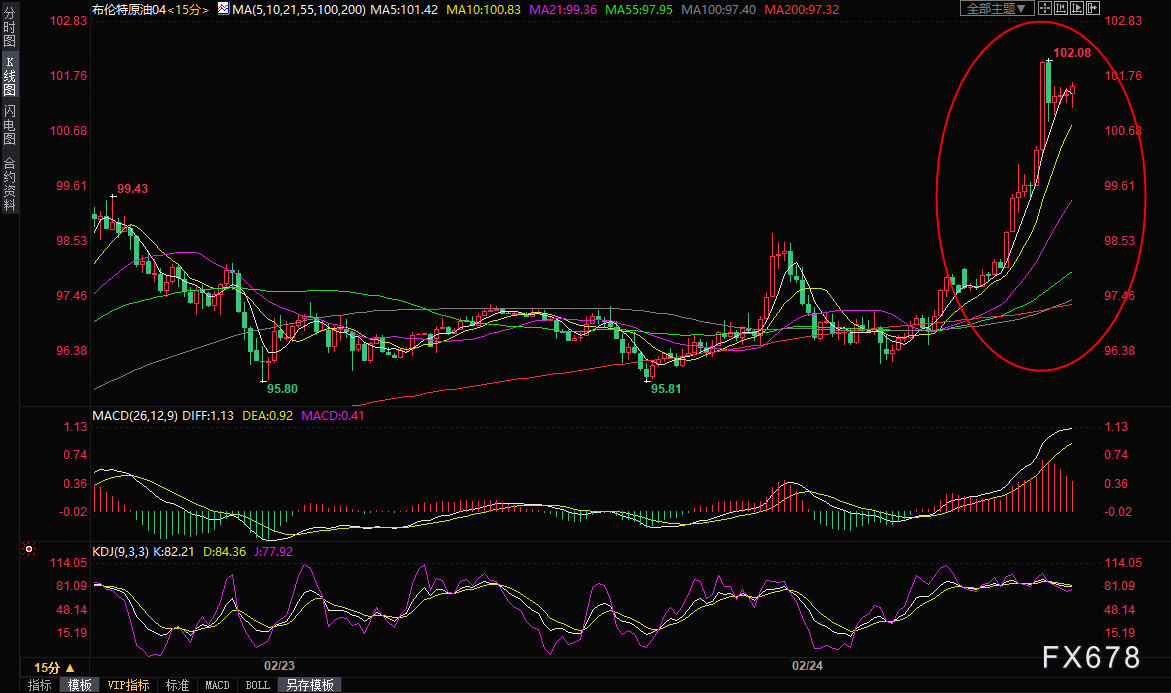Click the 99.43 high price label
The height and width of the screenshot is (693, 1171).
pos(132,188)
